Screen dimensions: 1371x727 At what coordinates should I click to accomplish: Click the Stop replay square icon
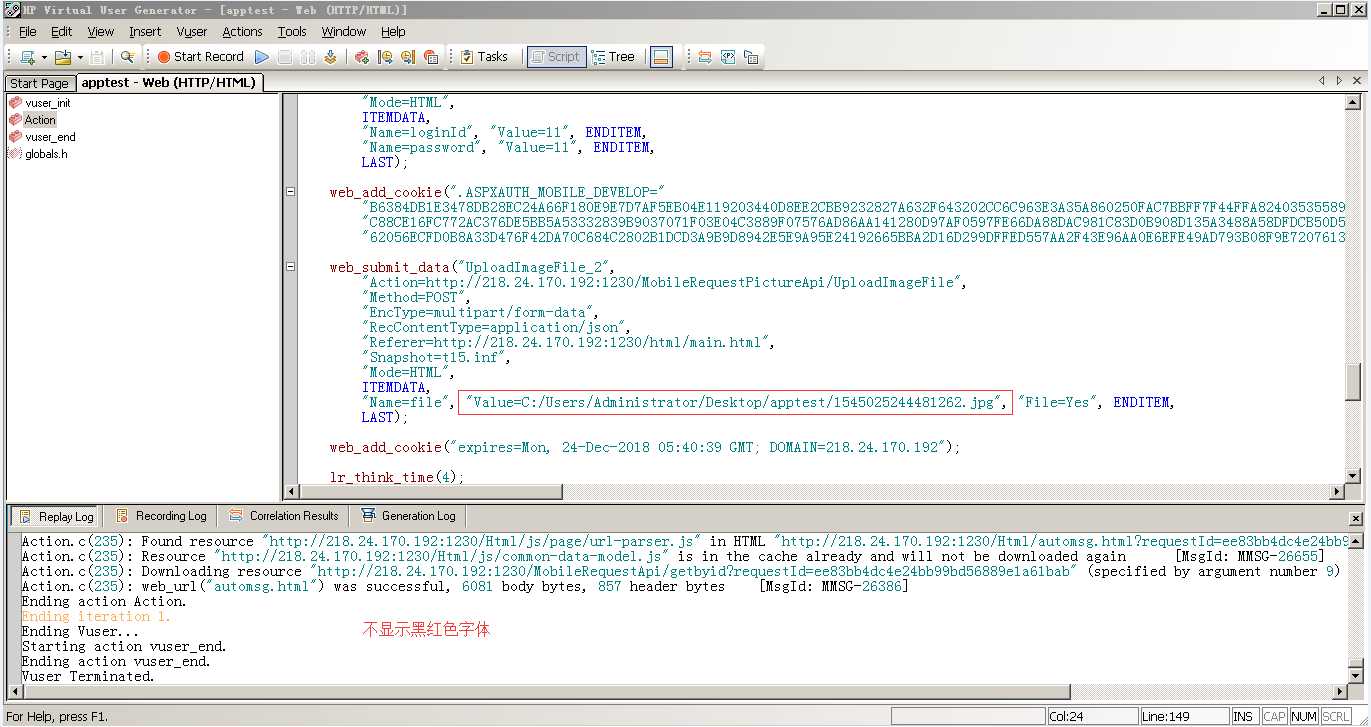point(285,57)
